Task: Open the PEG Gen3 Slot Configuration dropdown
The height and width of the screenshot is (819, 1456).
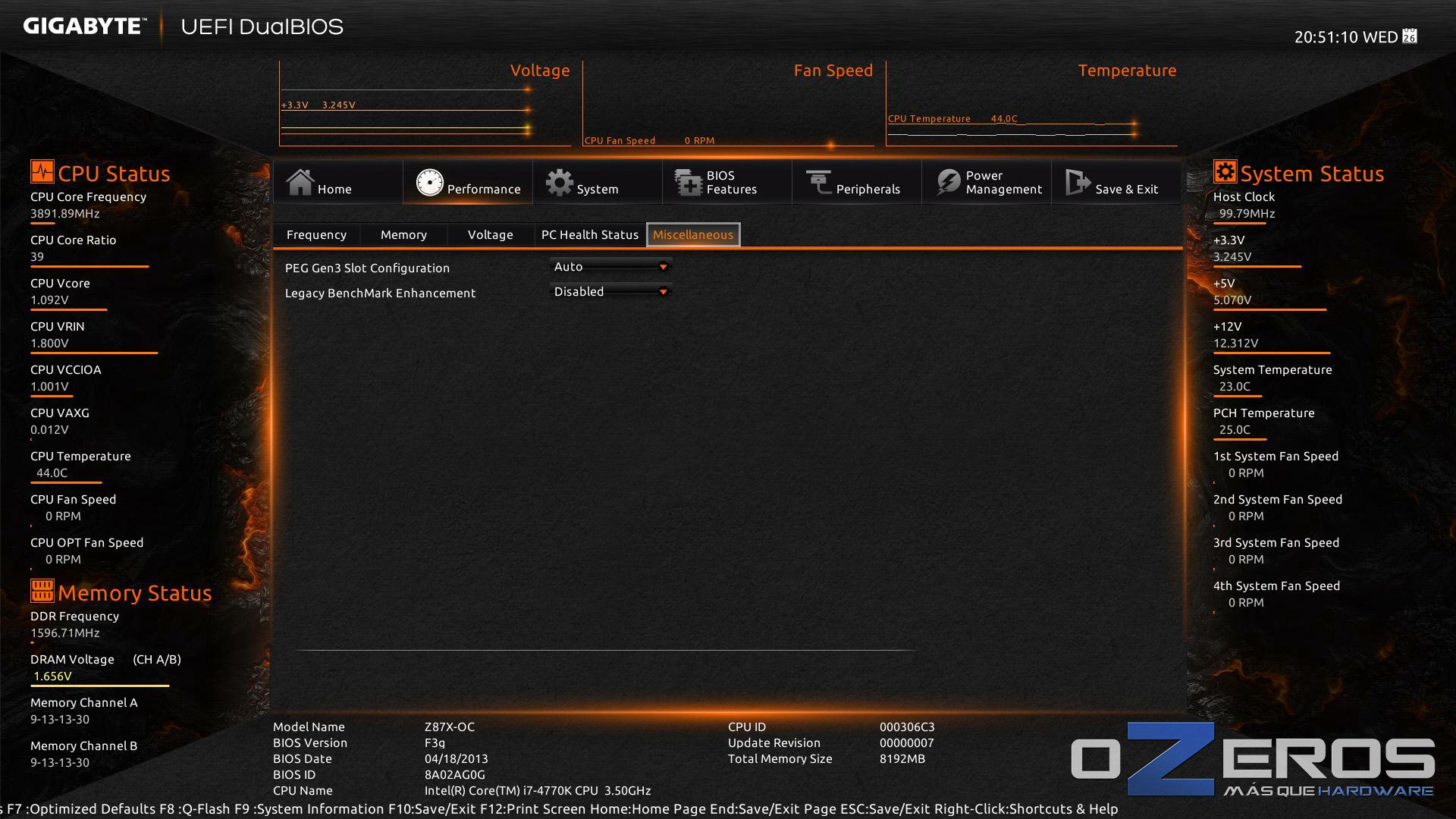Action: point(610,267)
